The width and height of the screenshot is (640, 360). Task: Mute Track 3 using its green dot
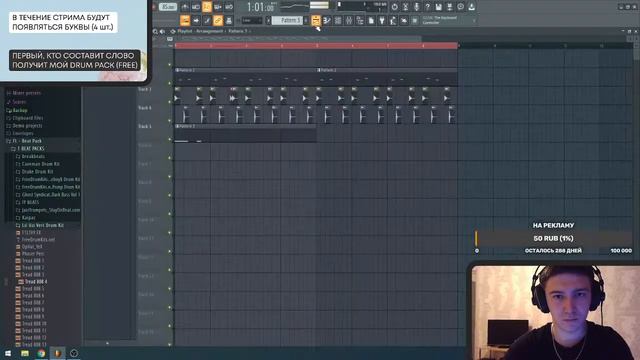pos(170,102)
